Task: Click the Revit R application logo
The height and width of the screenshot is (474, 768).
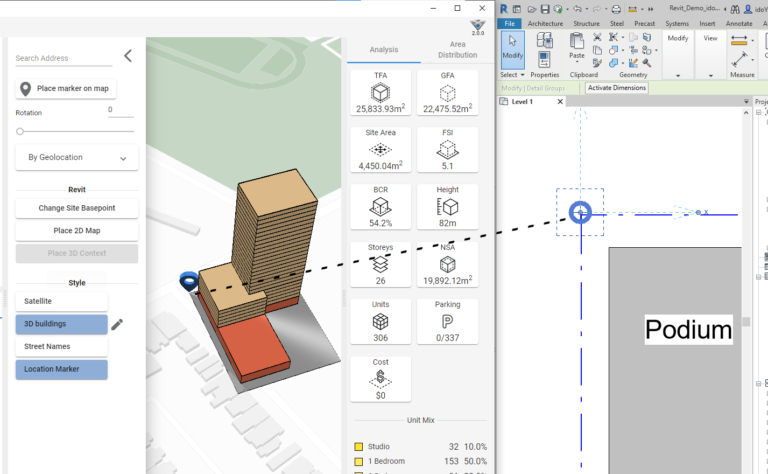Action: 504,9
